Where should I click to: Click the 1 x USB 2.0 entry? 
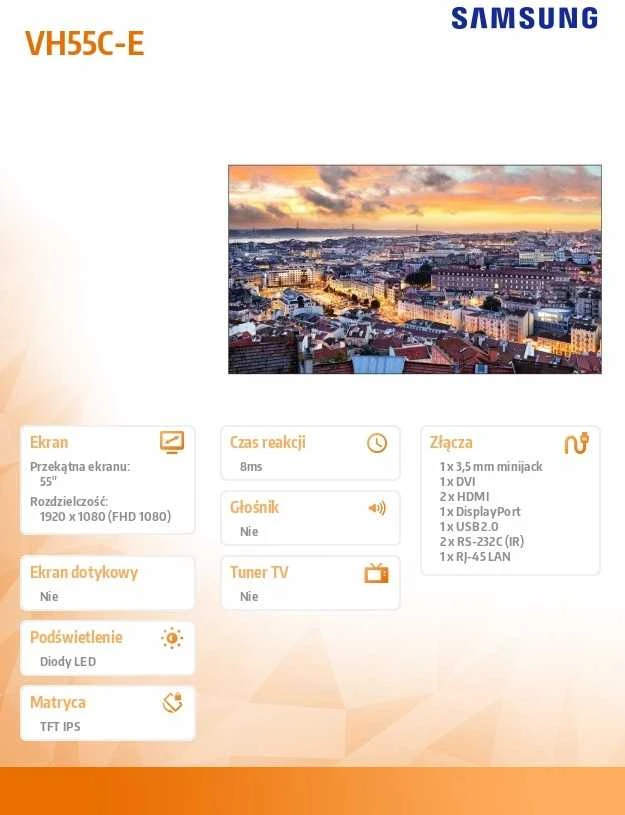click(468, 527)
